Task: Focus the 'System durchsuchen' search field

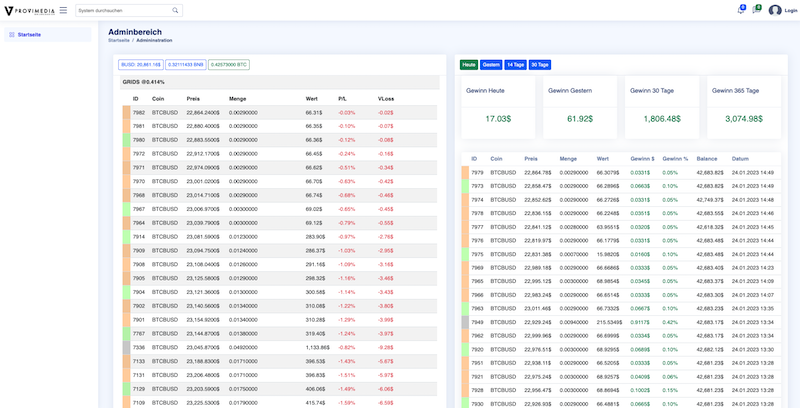Action: click(x=122, y=10)
